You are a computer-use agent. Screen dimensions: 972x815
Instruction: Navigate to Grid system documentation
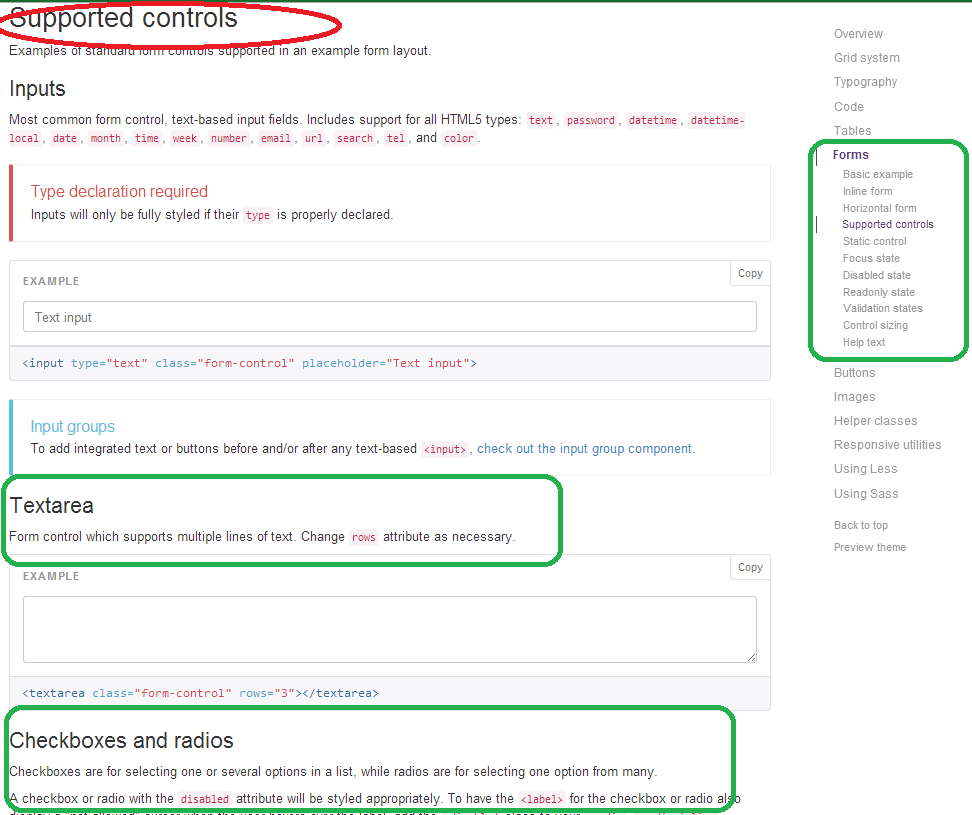(866, 57)
